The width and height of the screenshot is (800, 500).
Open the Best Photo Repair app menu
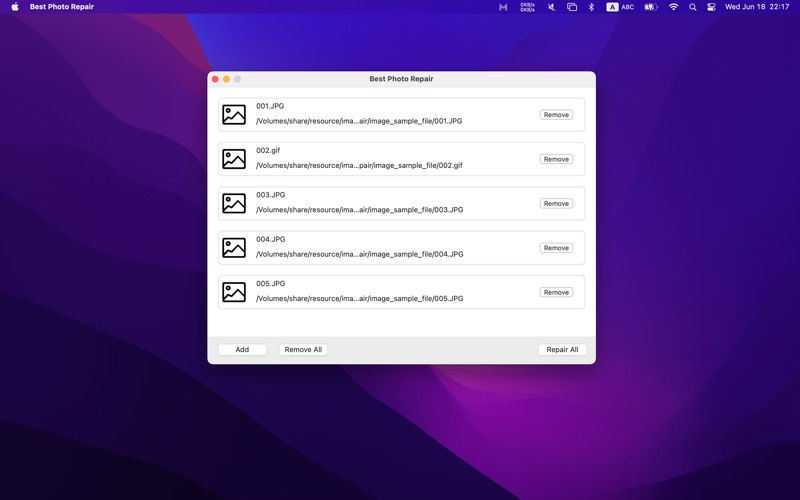[x=62, y=7]
